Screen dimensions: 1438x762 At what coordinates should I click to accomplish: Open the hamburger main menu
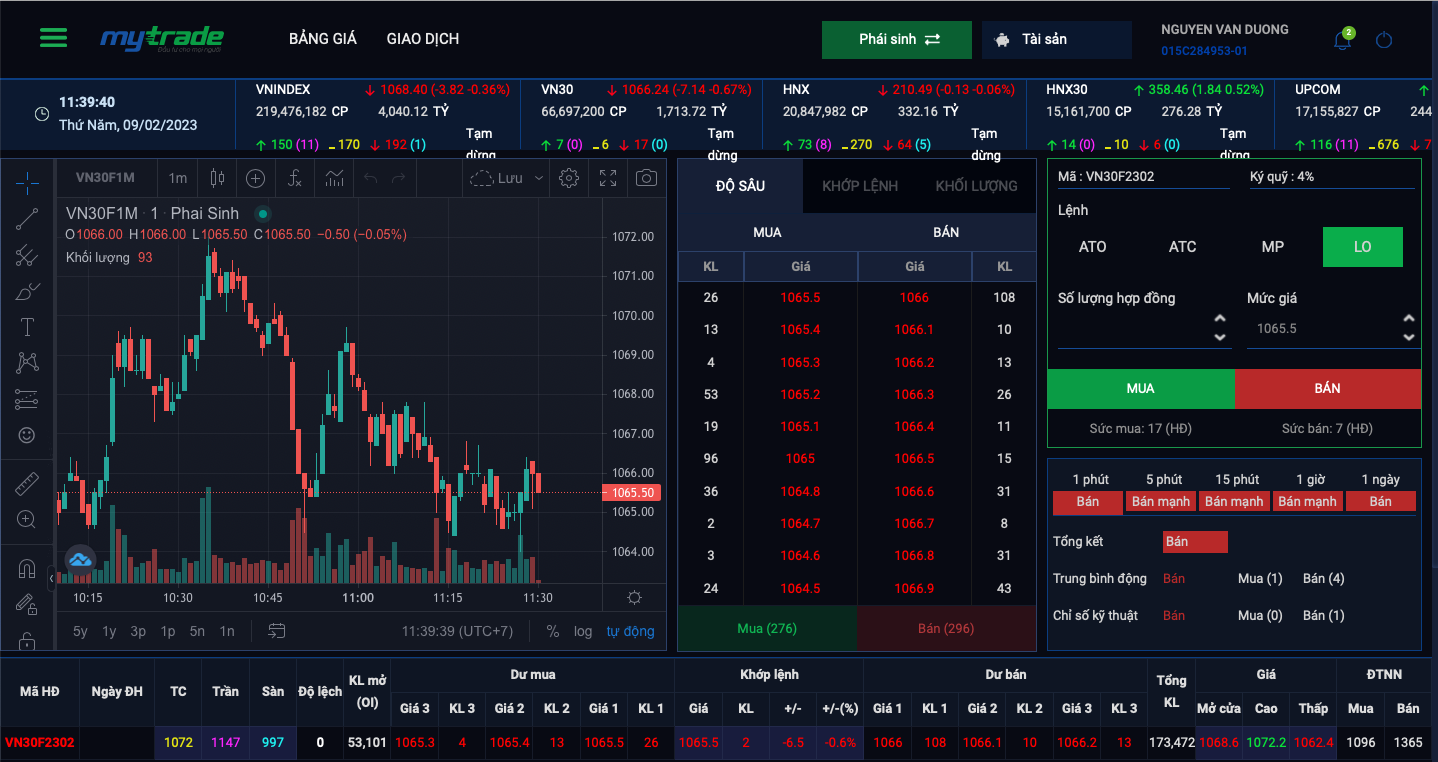click(x=53, y=38)
